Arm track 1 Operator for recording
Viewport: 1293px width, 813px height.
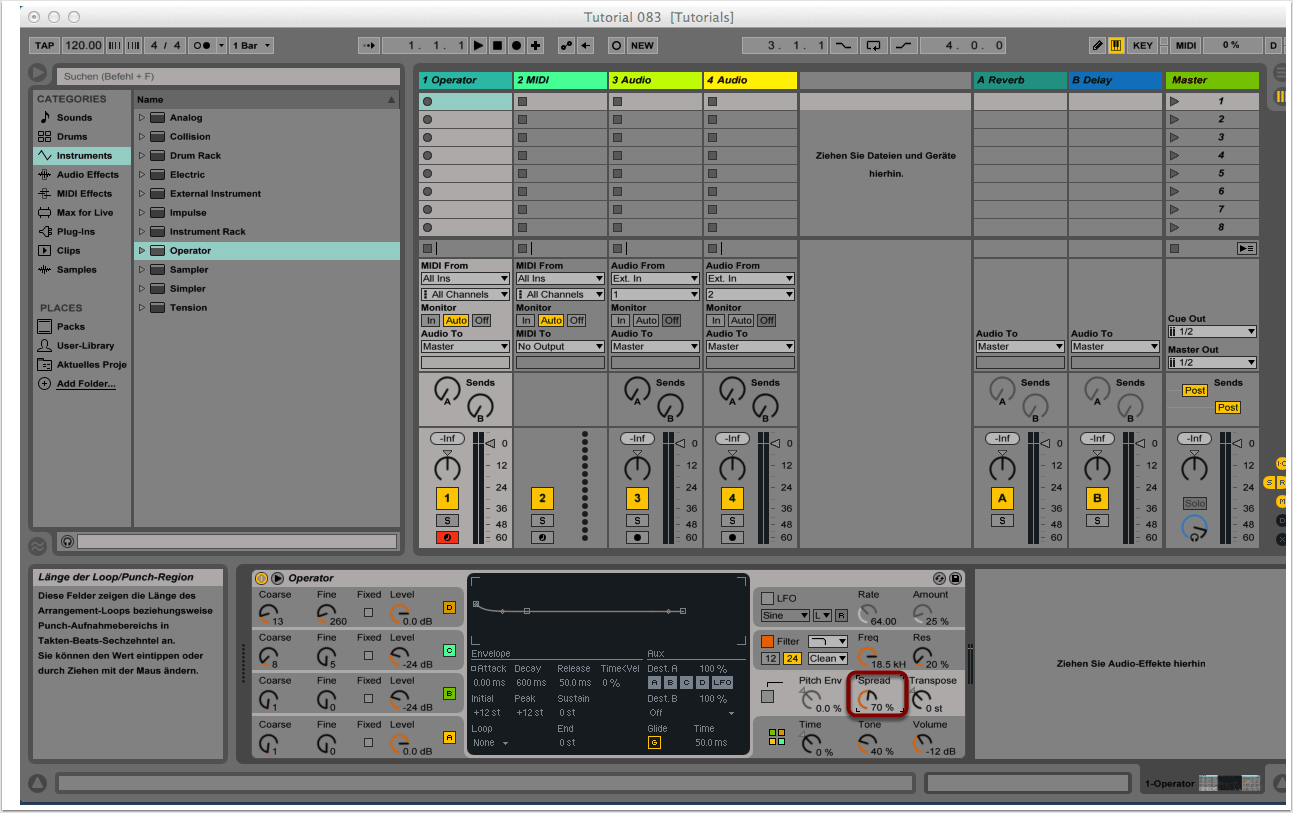(447, 538)
